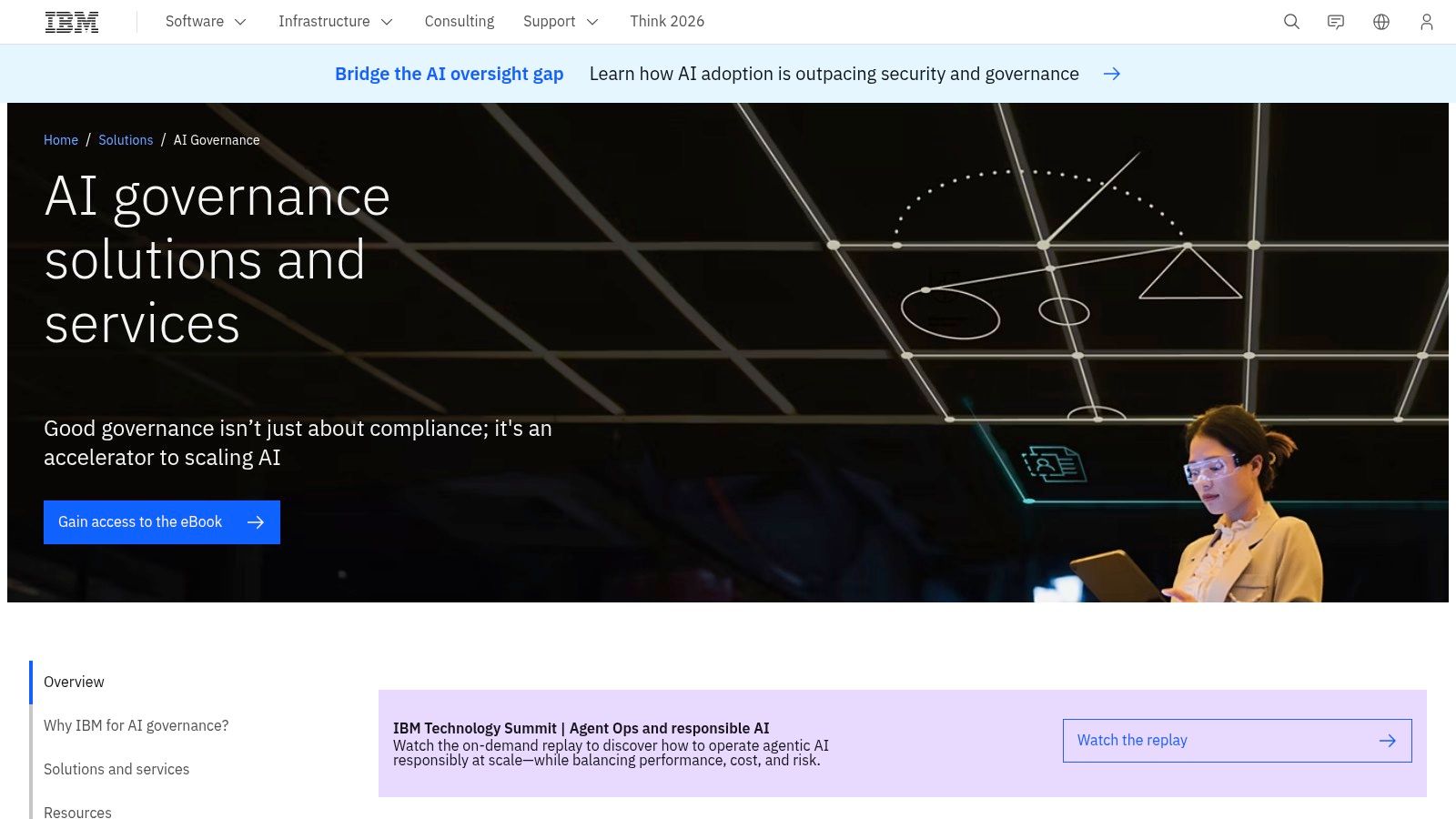
Task: Click the banner arrow icon
Action: 1112,74
